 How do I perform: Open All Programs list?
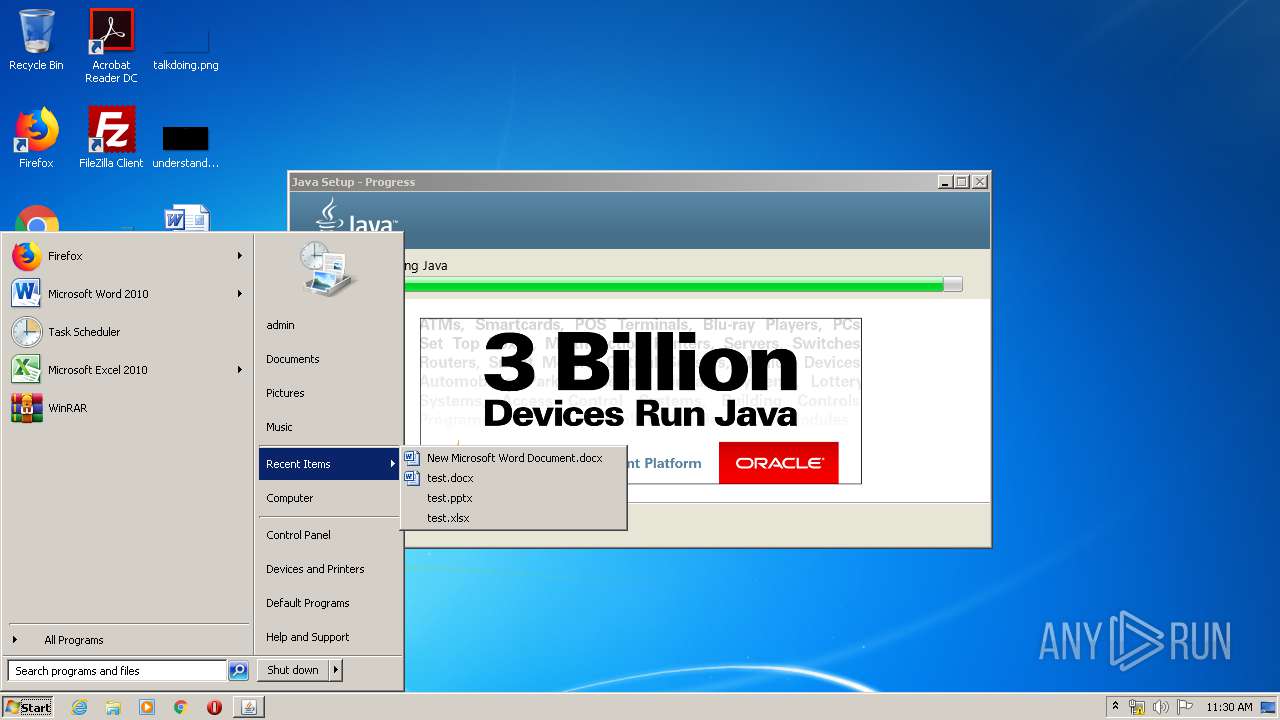pyautogui.click(x=127, y=640)
